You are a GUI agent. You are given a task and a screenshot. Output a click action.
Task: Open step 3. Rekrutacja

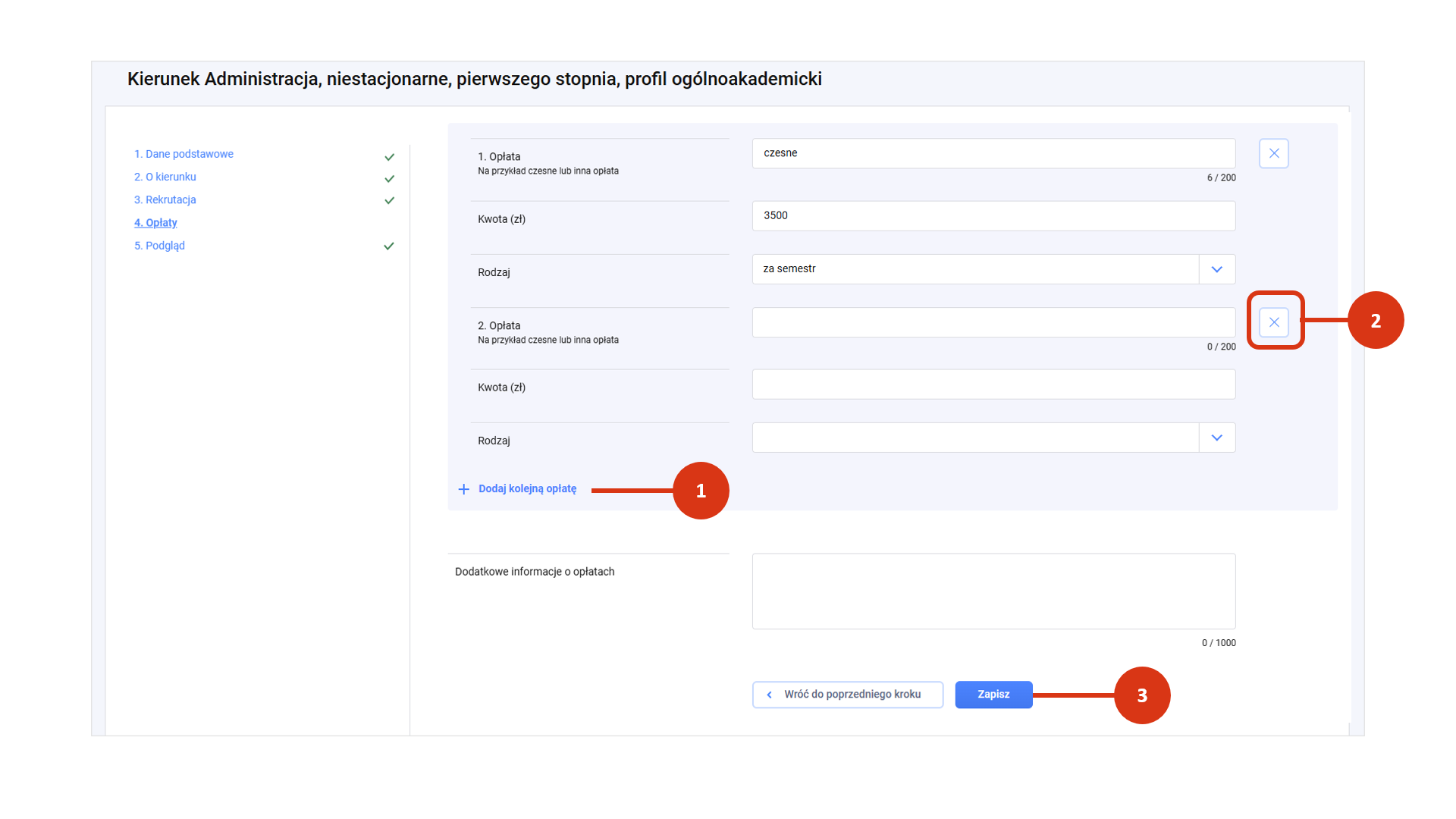click(x=165, y=200)
